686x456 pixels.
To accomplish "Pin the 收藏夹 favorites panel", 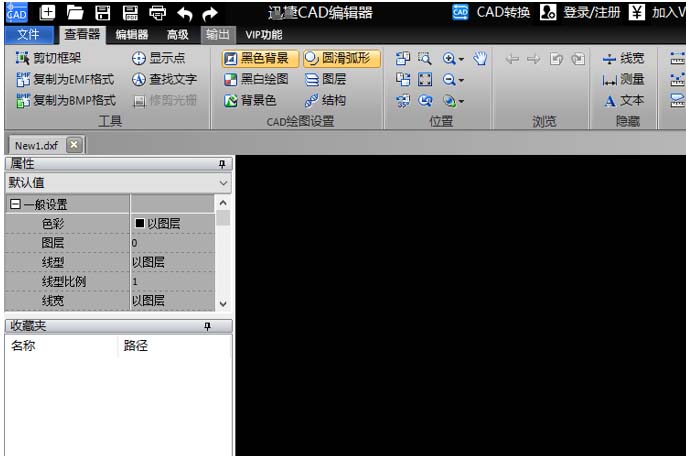I will pos(207,326).
